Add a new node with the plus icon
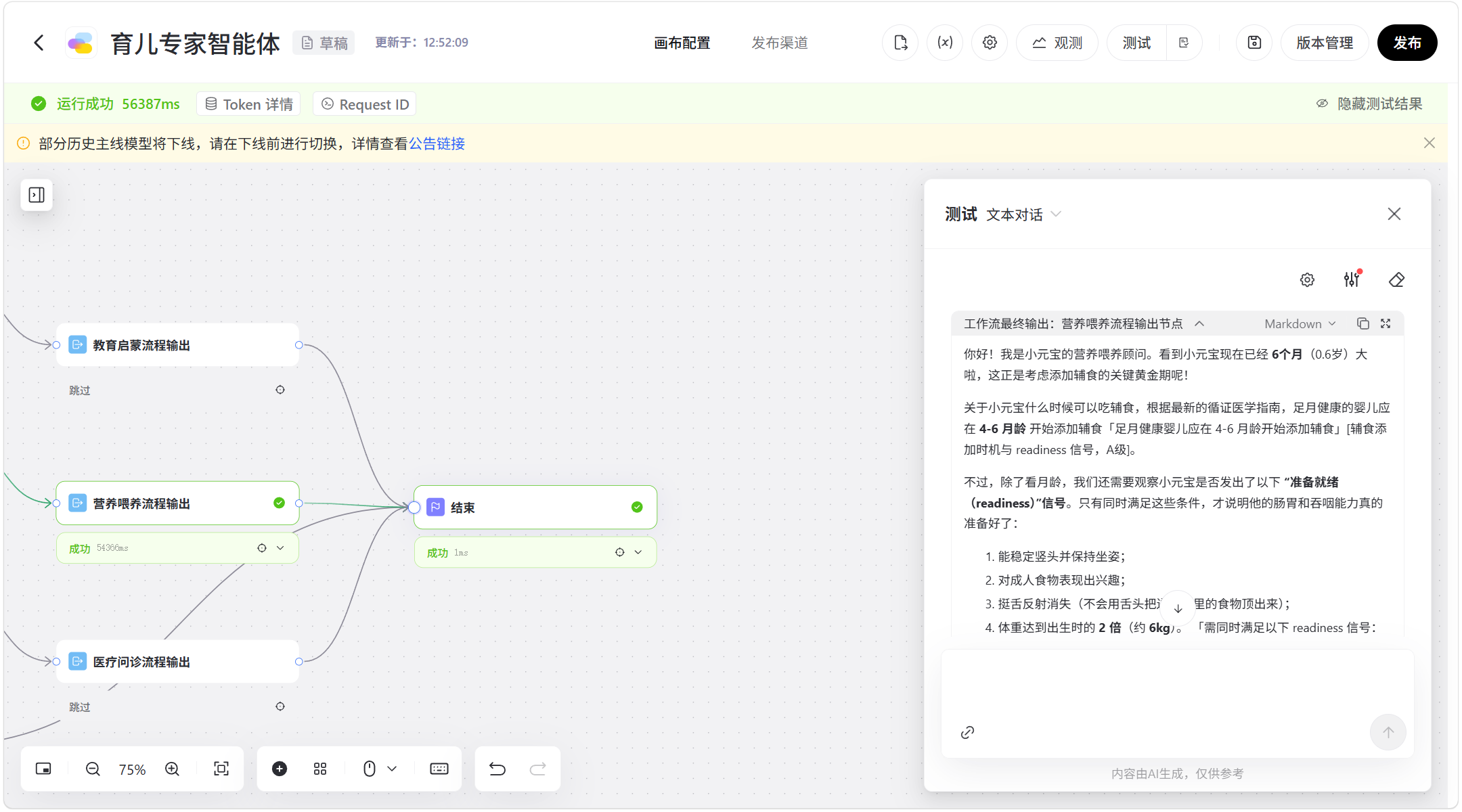 click(x=280, y=769)
